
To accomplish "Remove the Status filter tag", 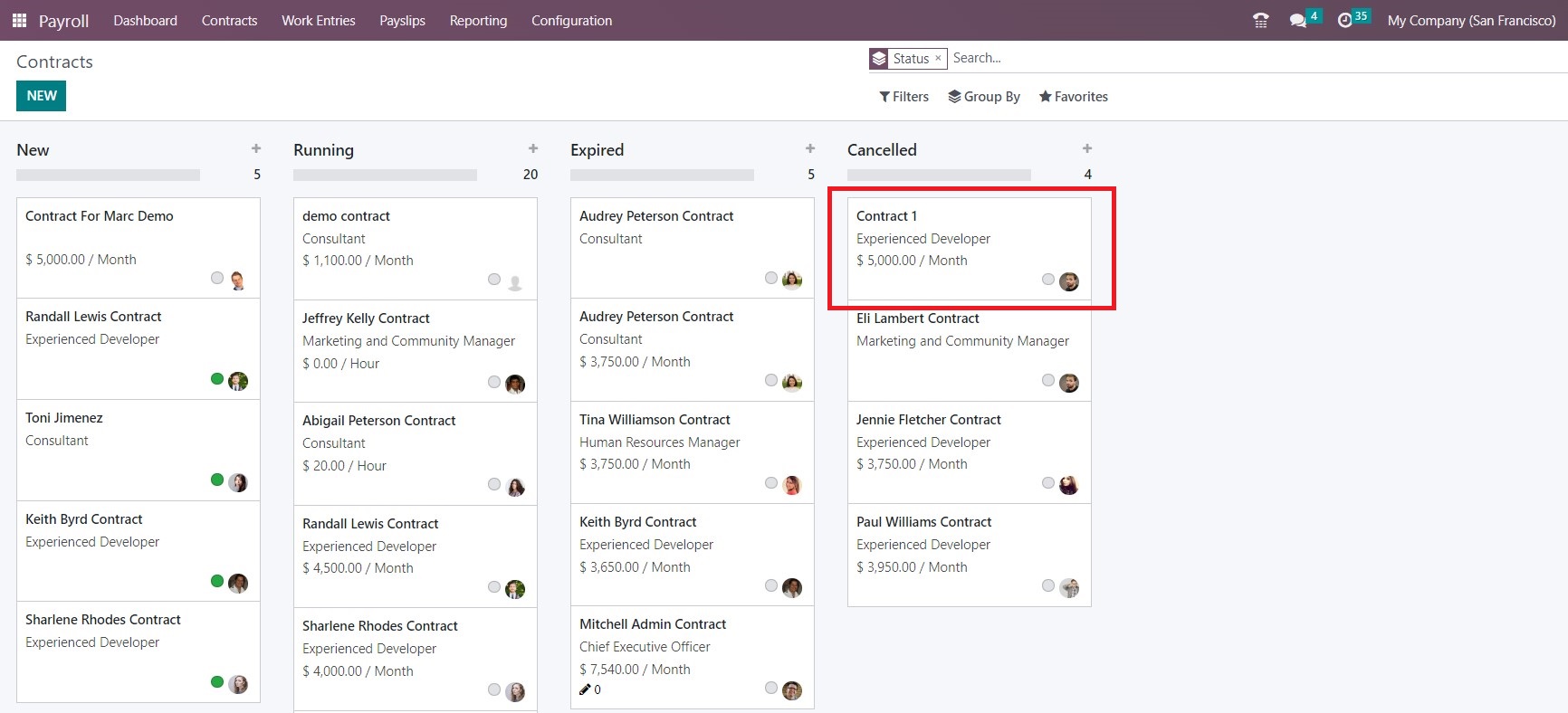I will [x=938, y=58].
